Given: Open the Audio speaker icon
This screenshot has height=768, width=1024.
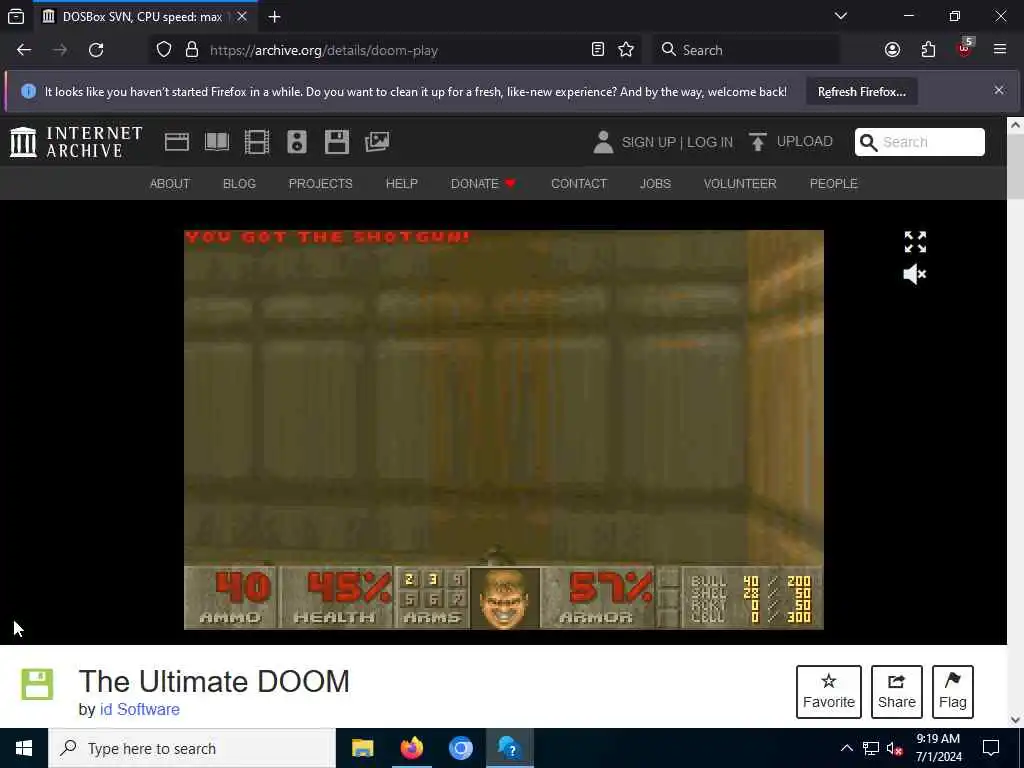Looking at the screenshot, I should coord(296,142).
